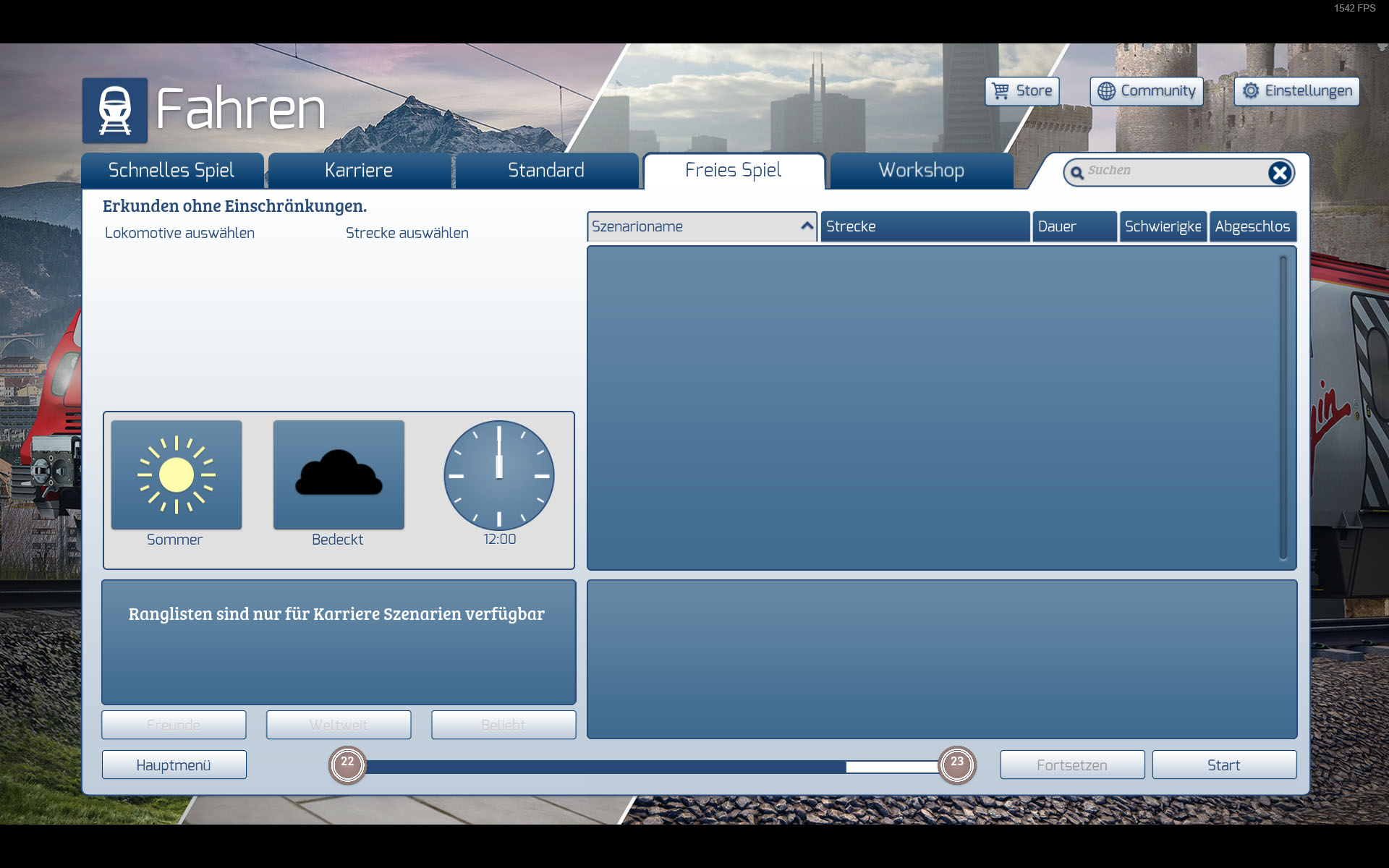
Task: Click the Sommer season sun icon
Action: tap(176, 475)
